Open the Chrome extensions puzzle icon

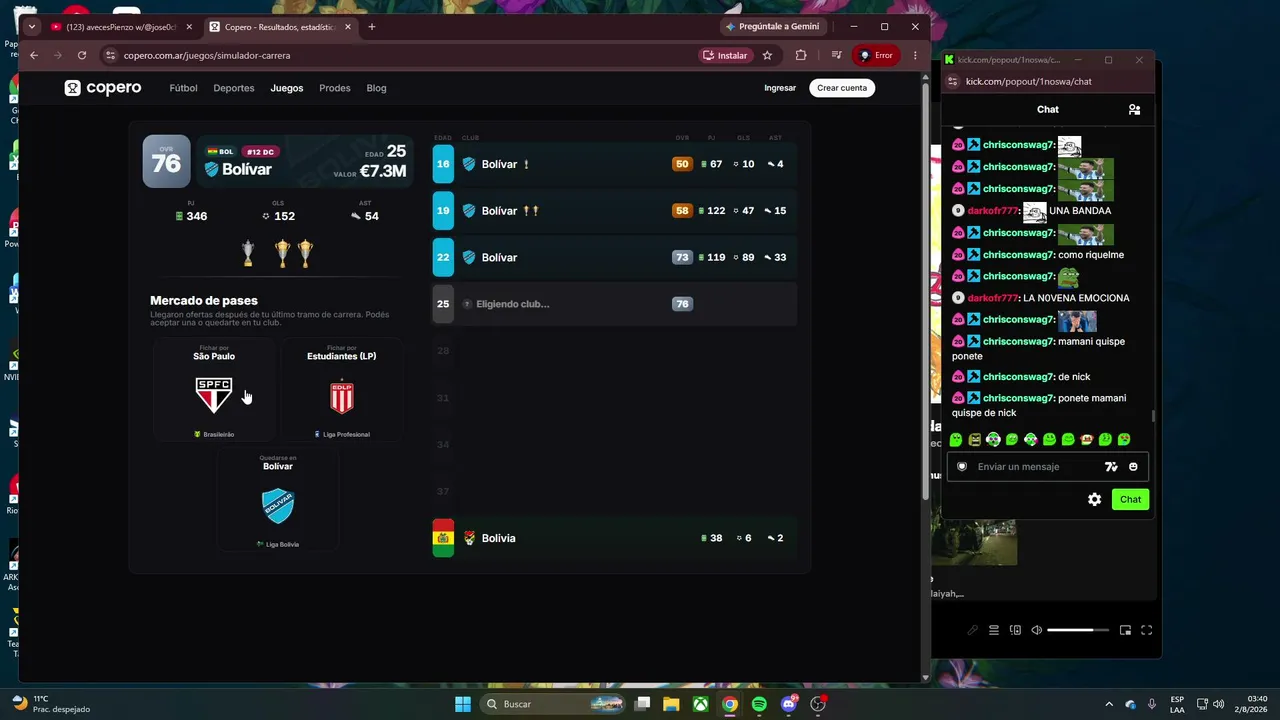801,55
